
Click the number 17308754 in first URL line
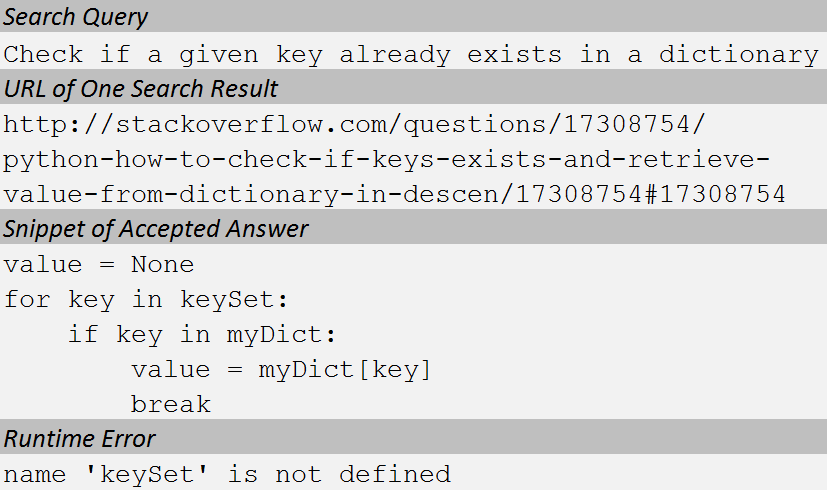[x=627, y=124]
